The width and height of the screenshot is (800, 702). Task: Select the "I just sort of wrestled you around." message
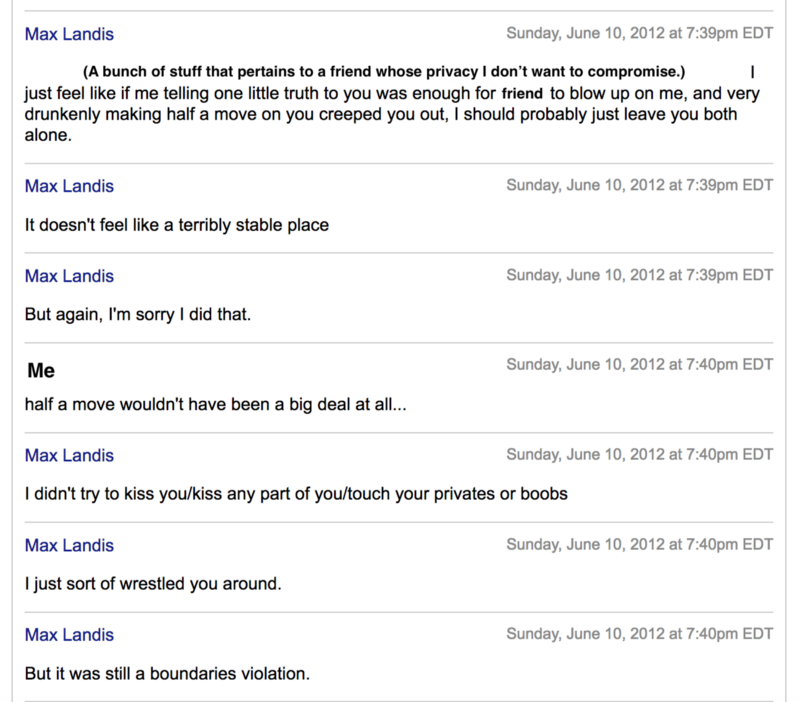point(152,583)
